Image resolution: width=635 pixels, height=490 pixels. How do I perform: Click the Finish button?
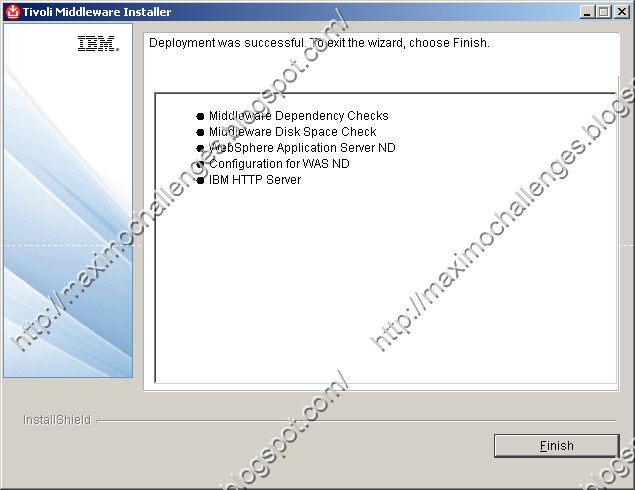556,446
